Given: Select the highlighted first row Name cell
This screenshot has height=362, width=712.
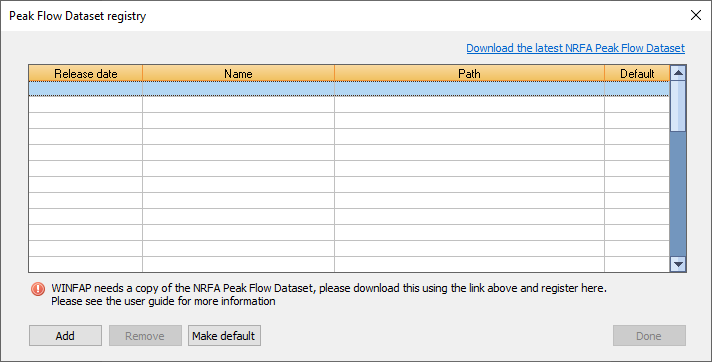Looking at the screenshot, I should point(238,89).
